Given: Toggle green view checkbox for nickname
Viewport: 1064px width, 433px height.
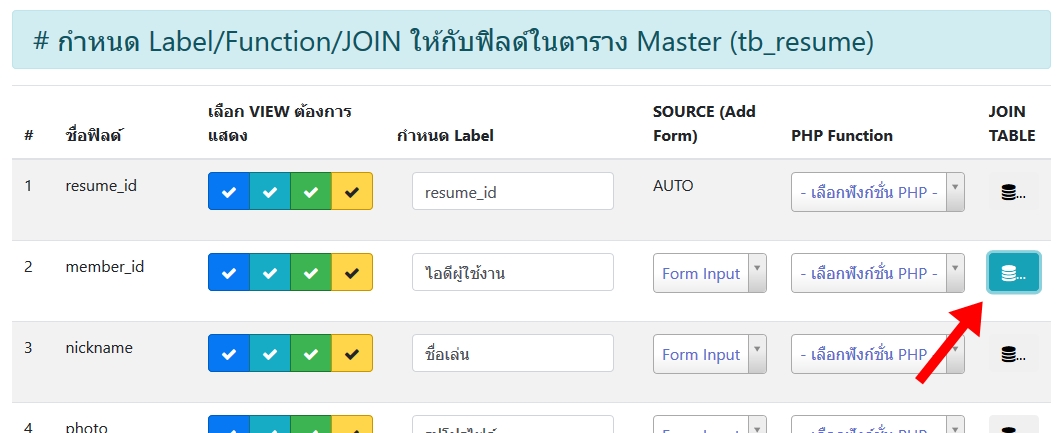Looking at the screenshot, I should click(311, 353).
